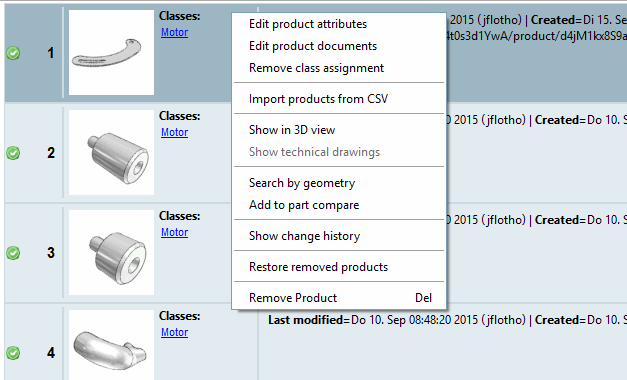627x380 pixels.
Task: Open the Motor class link in row 2
Action: click(x=174, y=132)
